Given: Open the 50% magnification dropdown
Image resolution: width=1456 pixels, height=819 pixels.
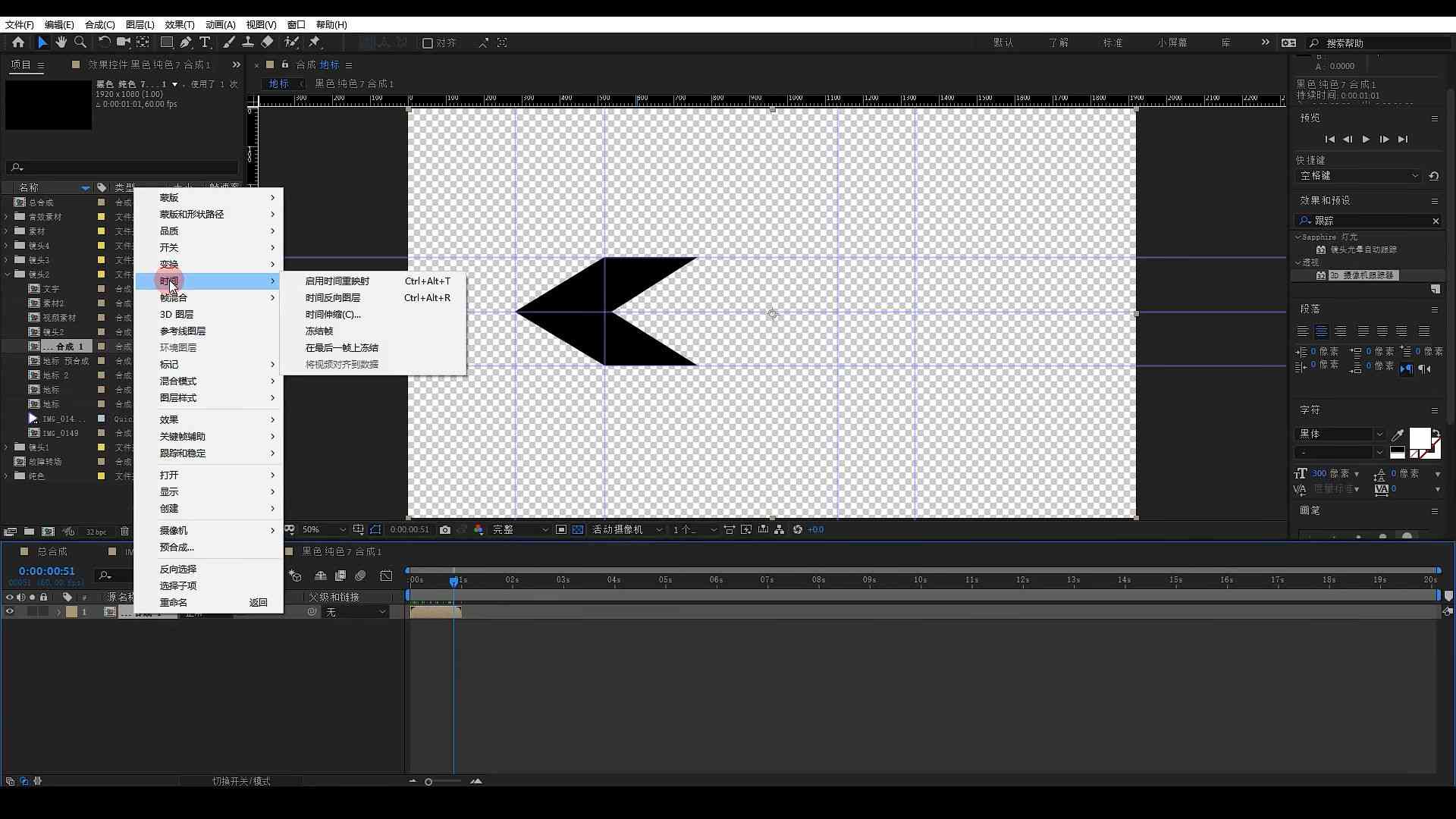Looking at the screenshot, I should (324, 529).
